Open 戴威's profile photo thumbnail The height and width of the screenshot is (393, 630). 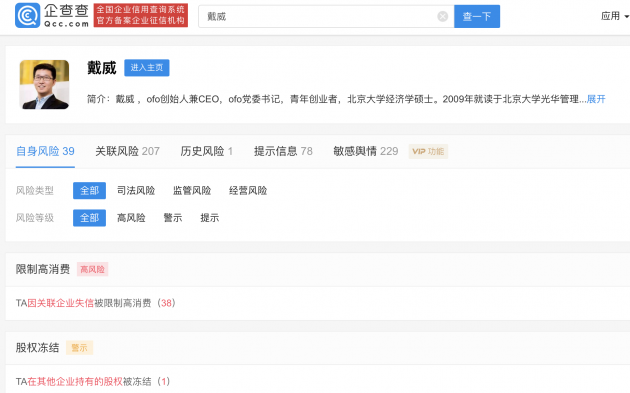pos(44,84)
